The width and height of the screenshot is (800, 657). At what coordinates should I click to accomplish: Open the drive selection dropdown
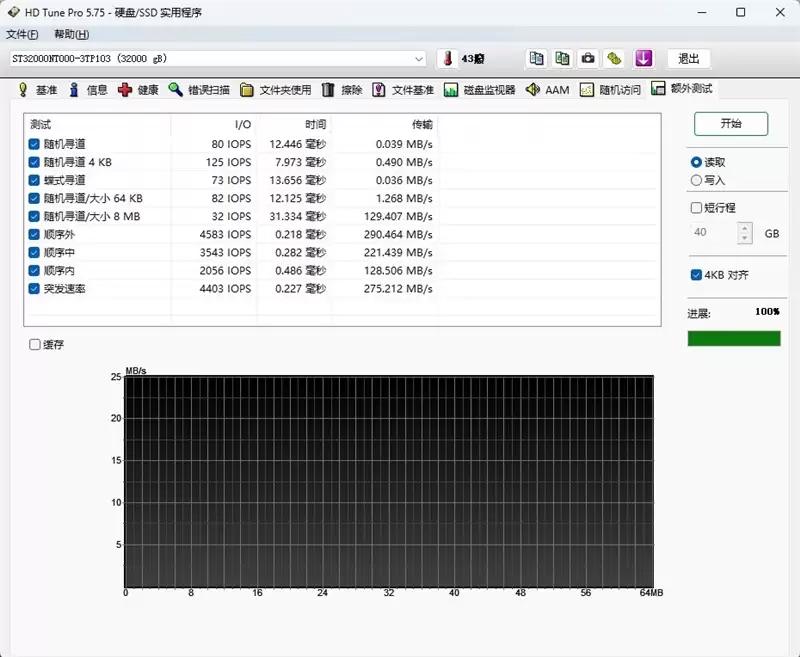coord(421,59)
